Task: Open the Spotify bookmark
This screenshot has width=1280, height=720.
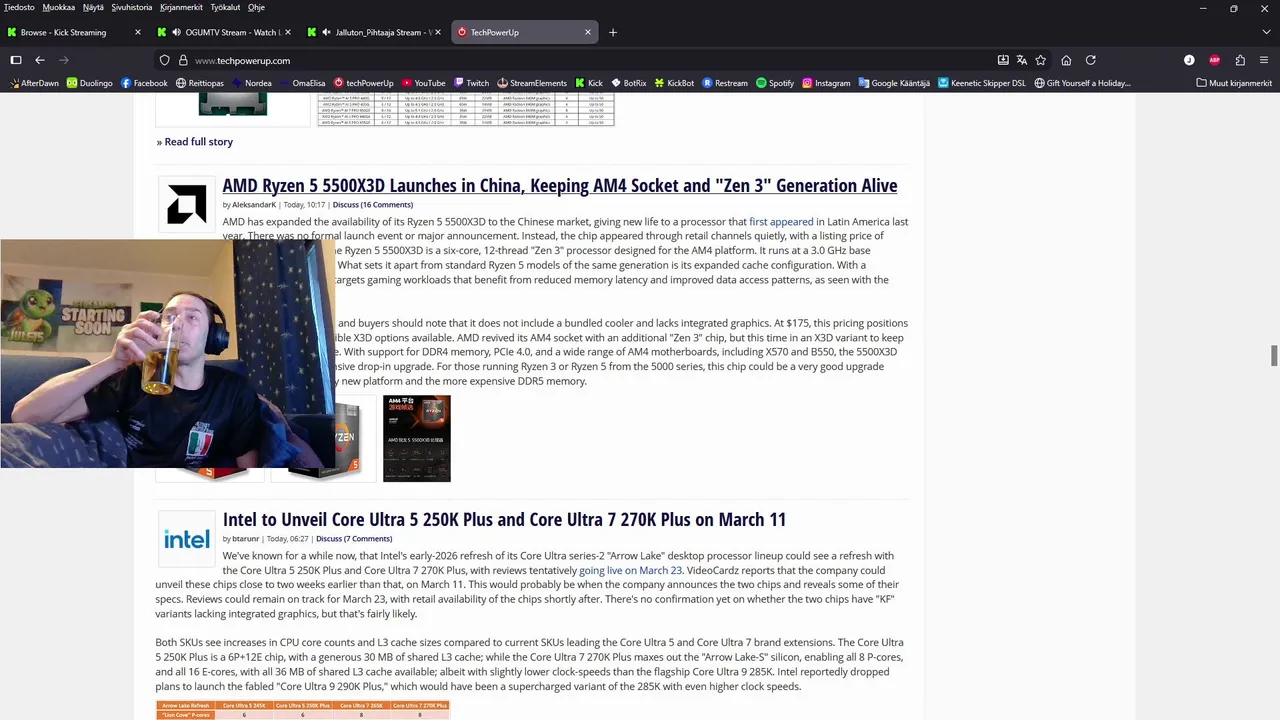Action: [x=775, y=83]
